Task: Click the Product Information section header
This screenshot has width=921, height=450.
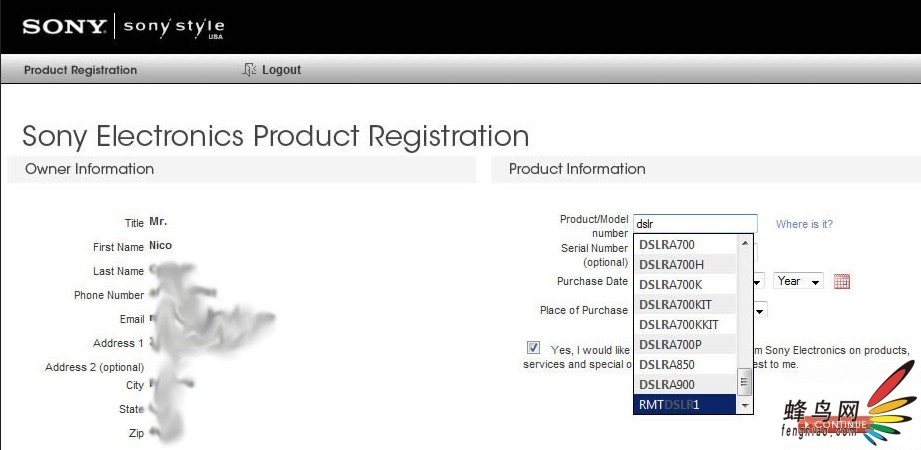Action: click(706, 169)
